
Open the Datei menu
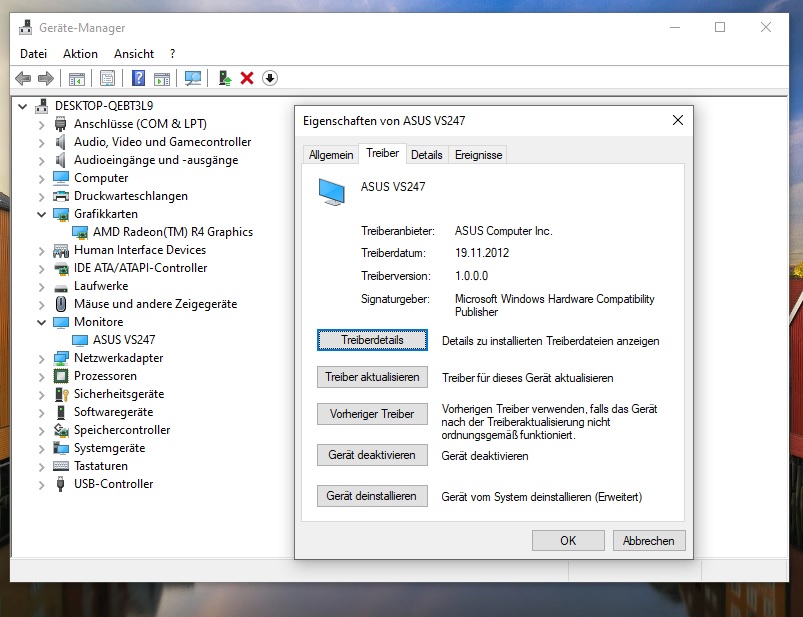click(33, 54)
